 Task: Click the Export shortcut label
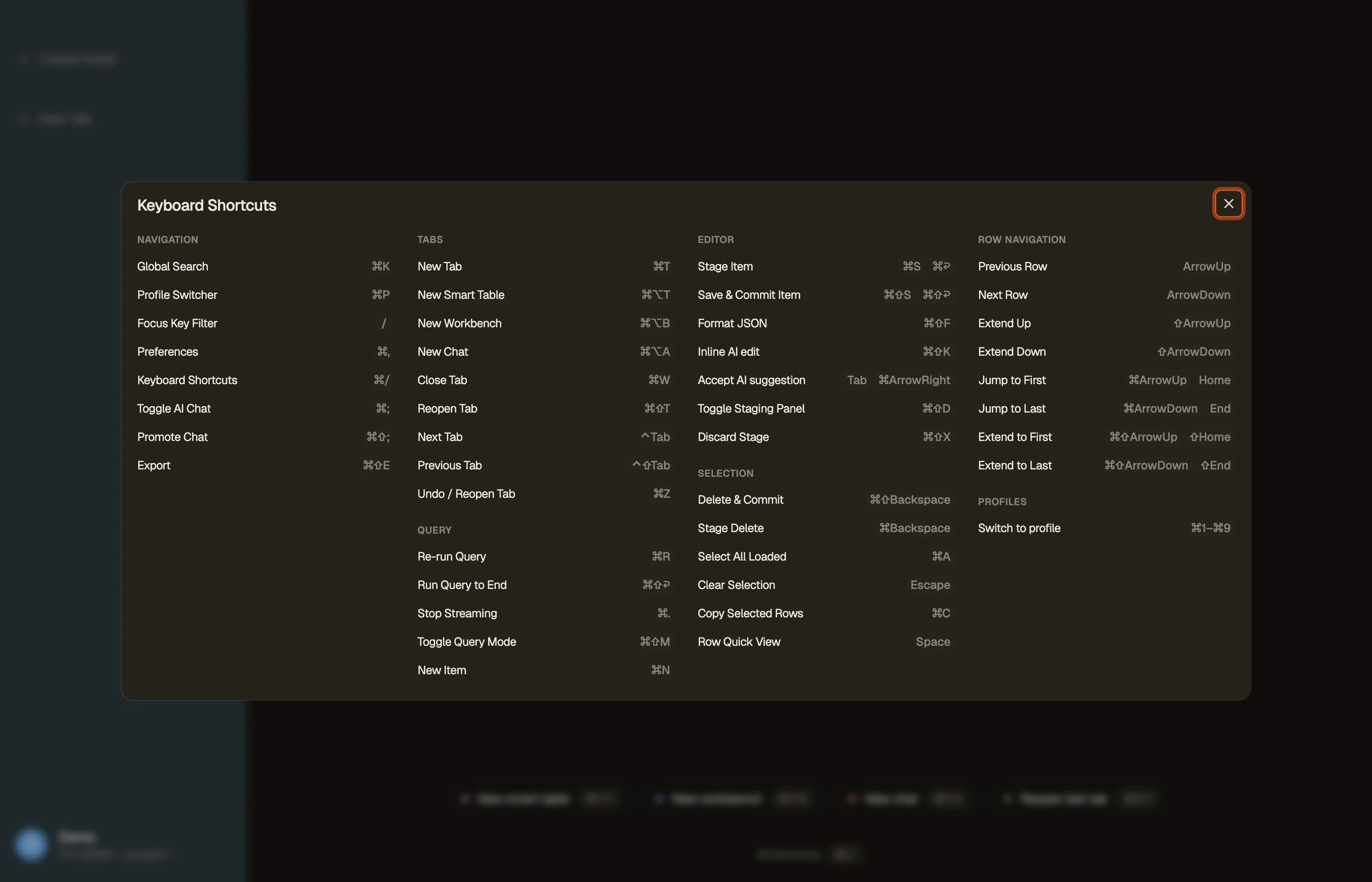153,465
